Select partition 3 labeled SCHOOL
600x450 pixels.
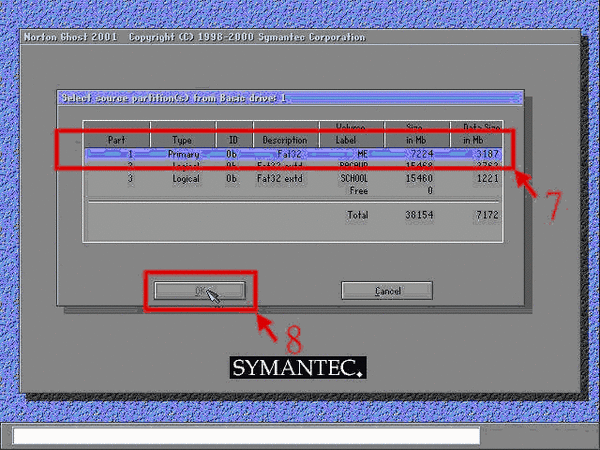pos(293,179)
